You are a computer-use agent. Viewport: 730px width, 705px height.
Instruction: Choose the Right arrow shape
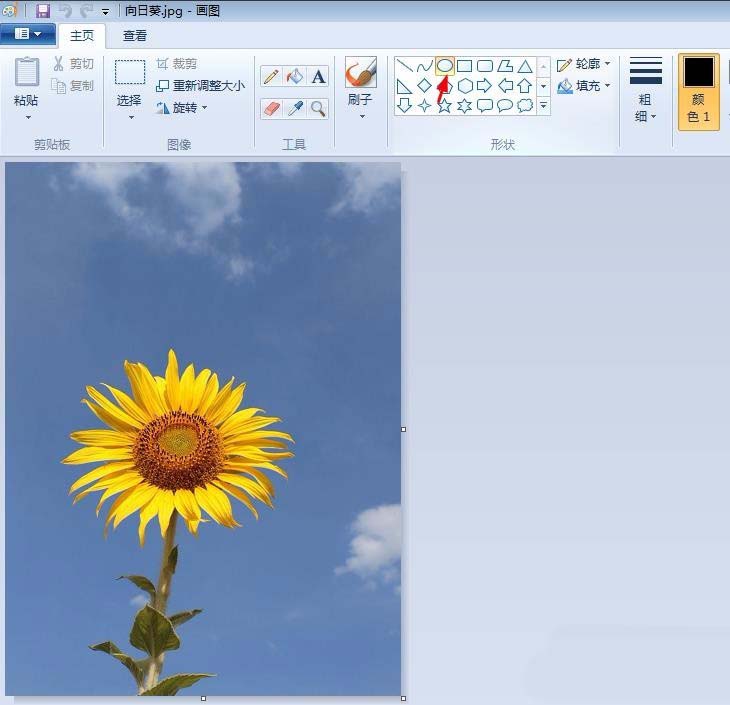coord(485,86)
